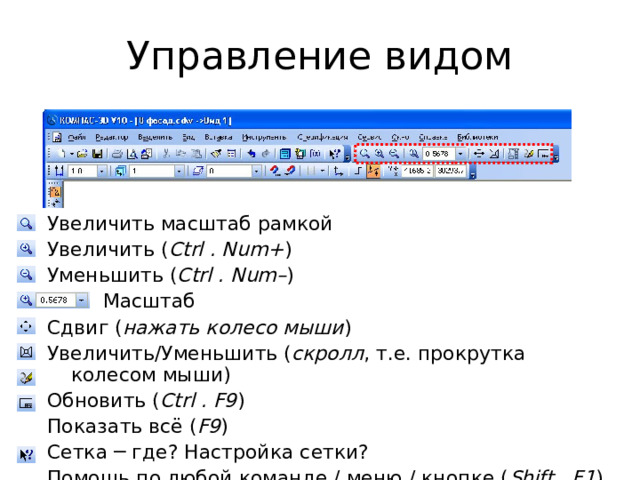This screenshot has height=480, width=640.
Task: Click the Show all icon at the view toolbar end
Action: (543, 154)
